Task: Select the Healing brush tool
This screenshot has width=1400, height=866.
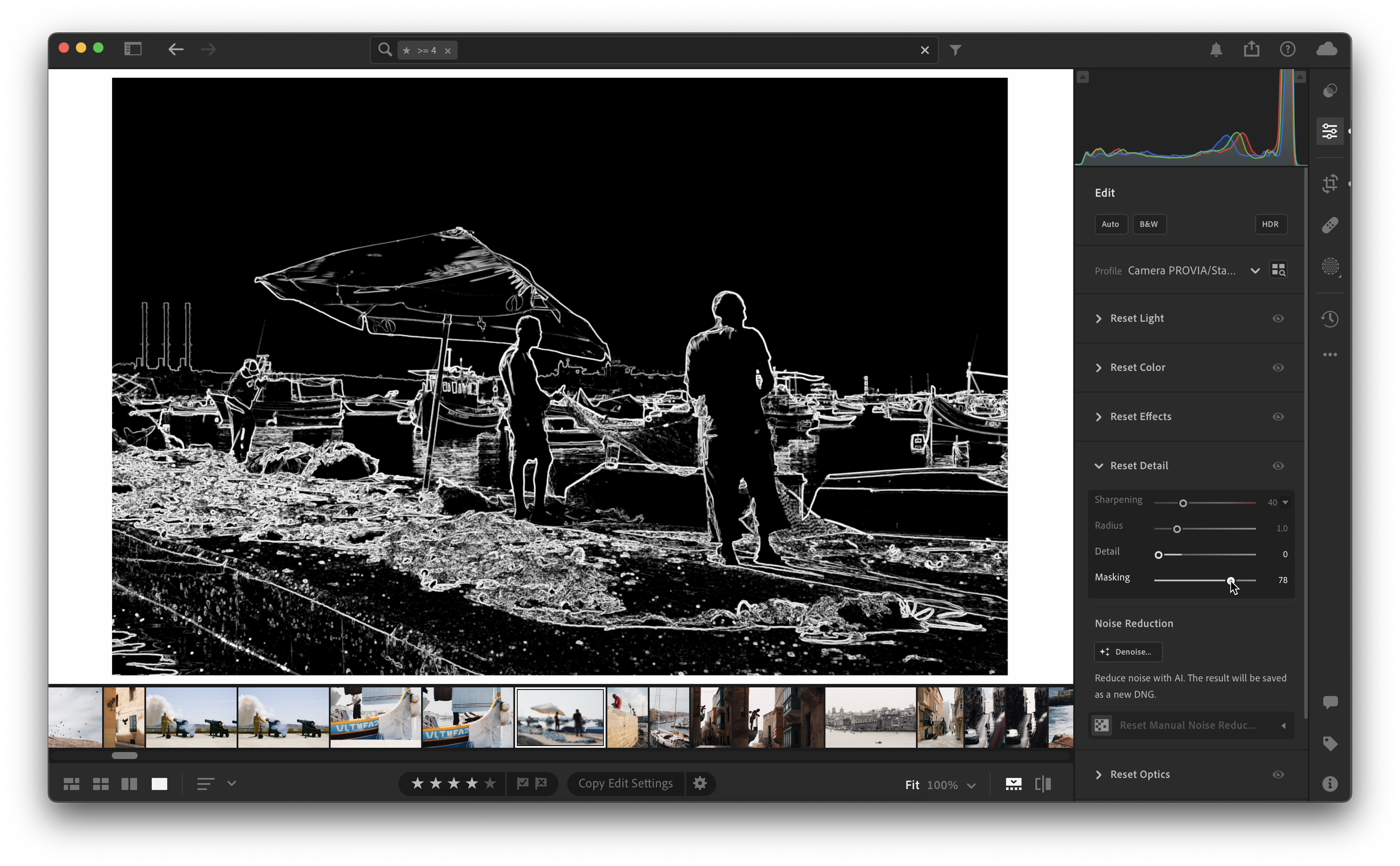Action: pyautogui.click(x=1329, y=225)
